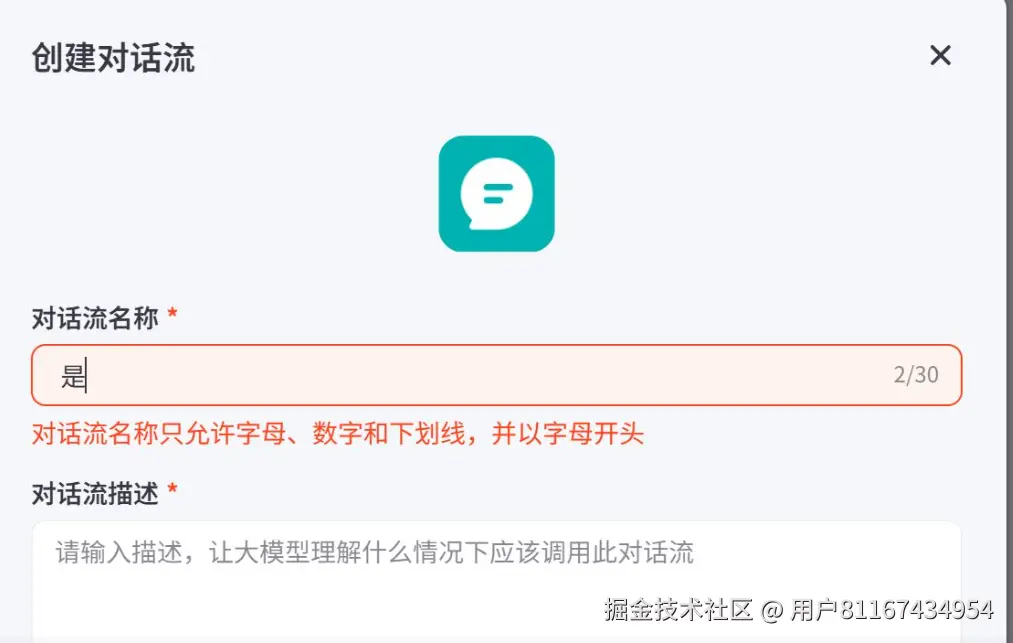
Task: Click the 创建对话流 dialog title
Action: [113, 57]
